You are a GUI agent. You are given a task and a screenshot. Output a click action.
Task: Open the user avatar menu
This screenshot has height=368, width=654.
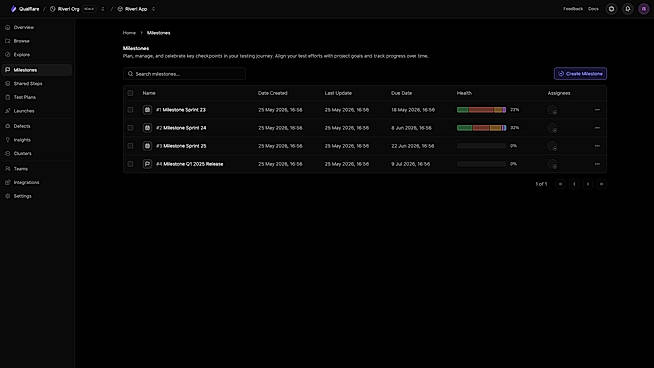point(644,9)
